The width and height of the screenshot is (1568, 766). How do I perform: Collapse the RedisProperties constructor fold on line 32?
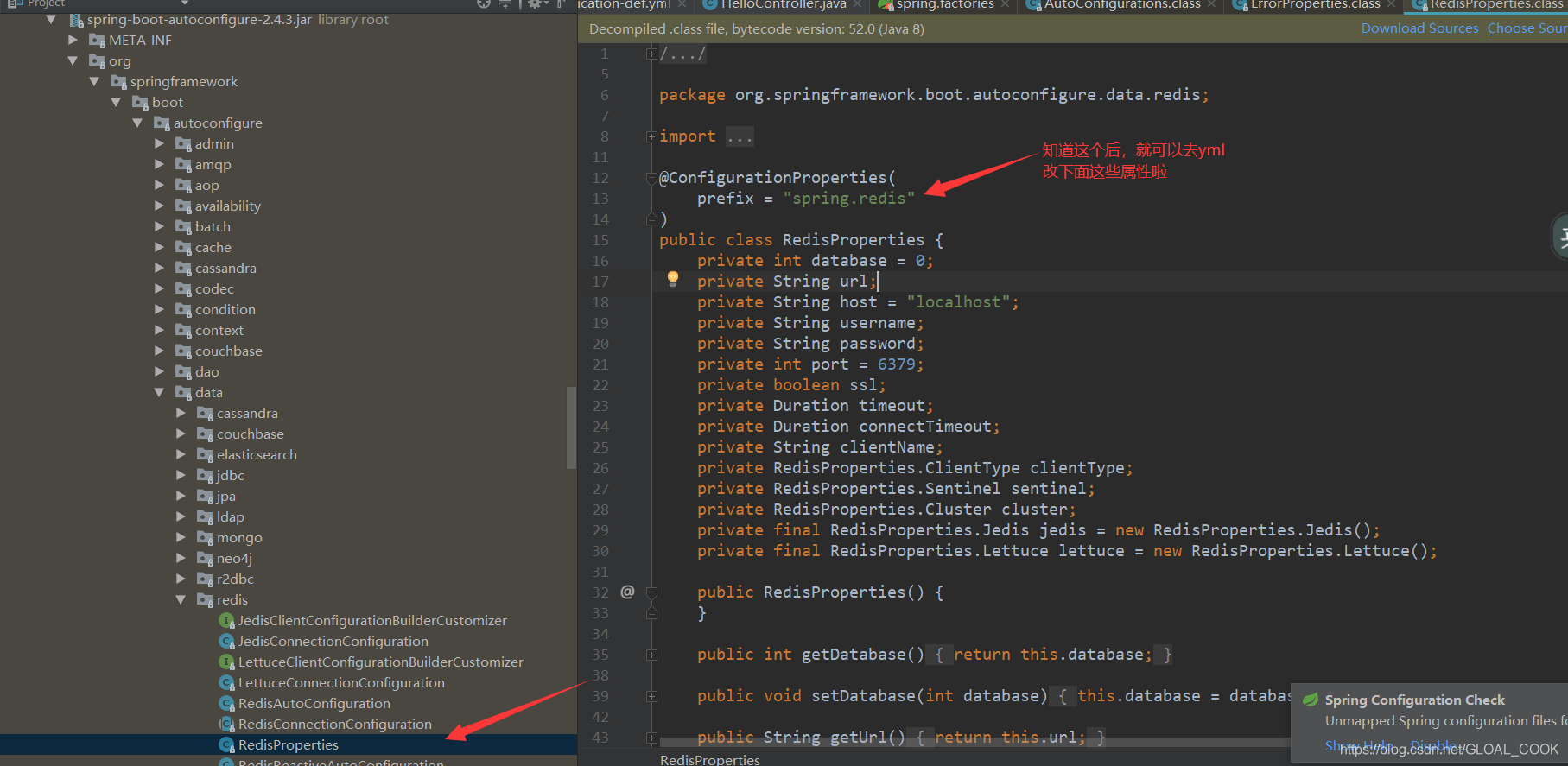(x=651, y=592)
